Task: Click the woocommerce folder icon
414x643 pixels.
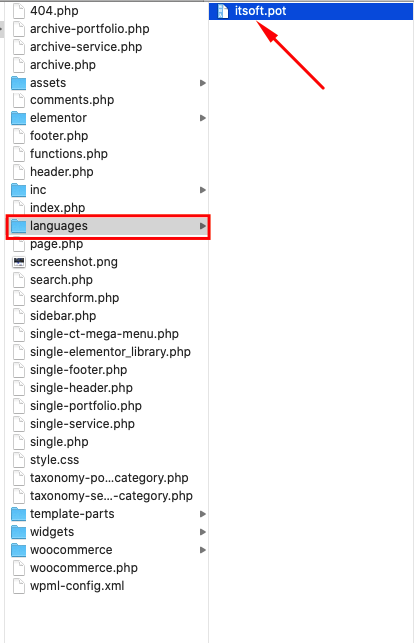Action: pos(18,550)
